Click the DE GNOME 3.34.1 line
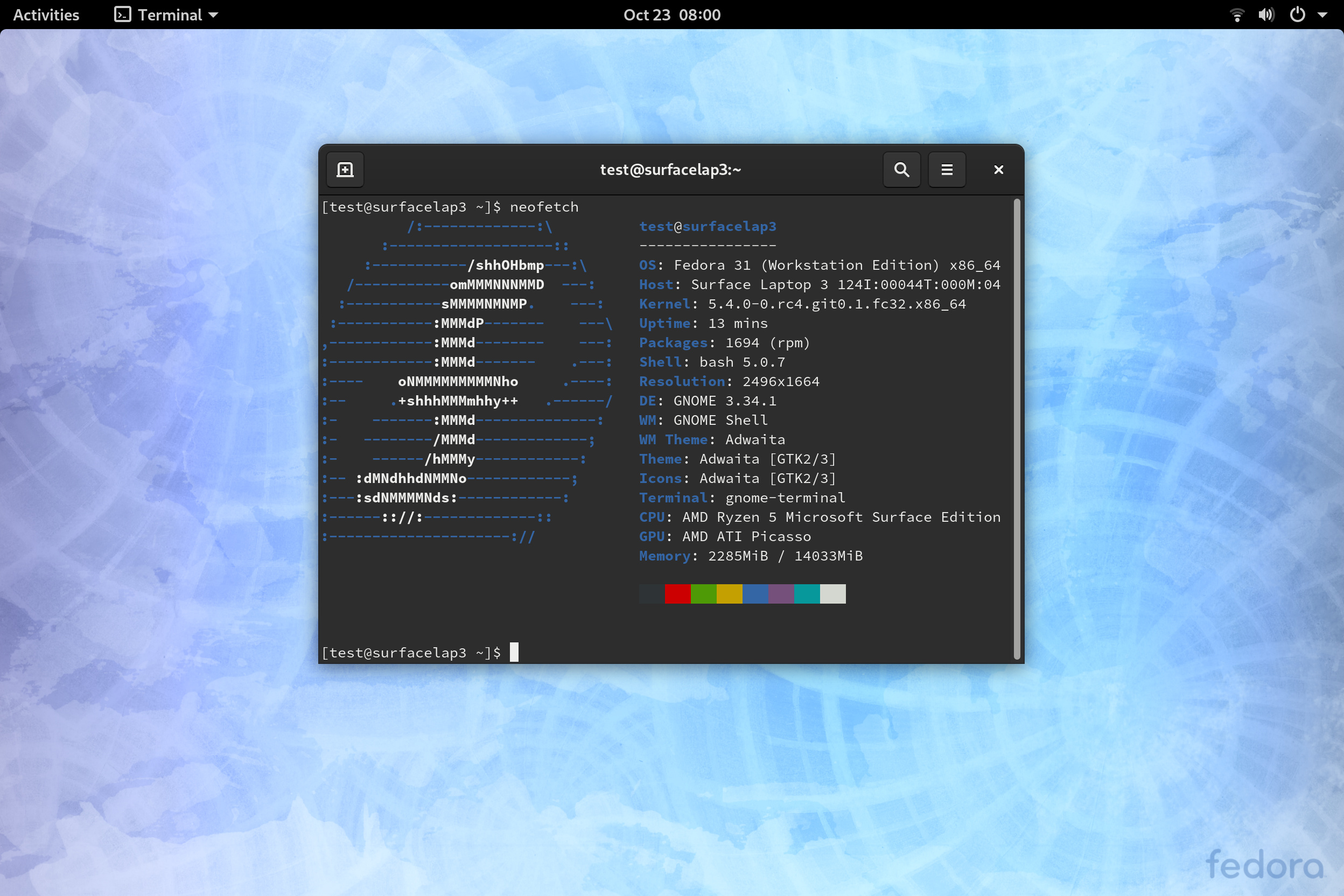Screen dimensions: 1344x896 click(x=708, y=401)
